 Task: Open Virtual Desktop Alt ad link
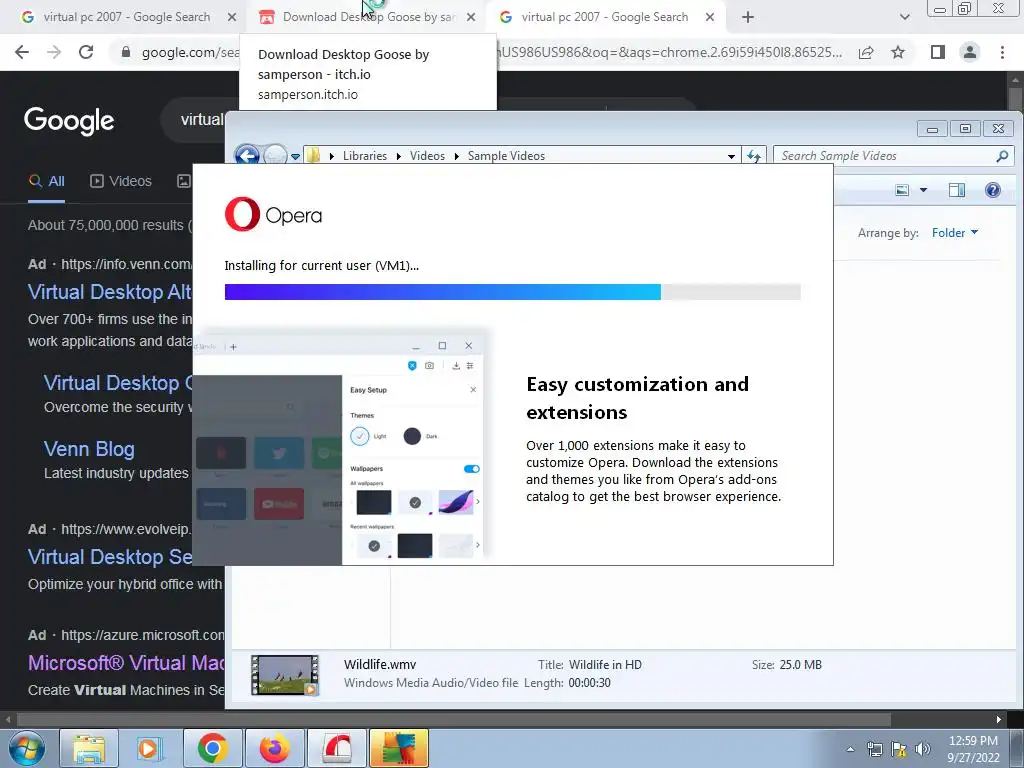point(110,292)
